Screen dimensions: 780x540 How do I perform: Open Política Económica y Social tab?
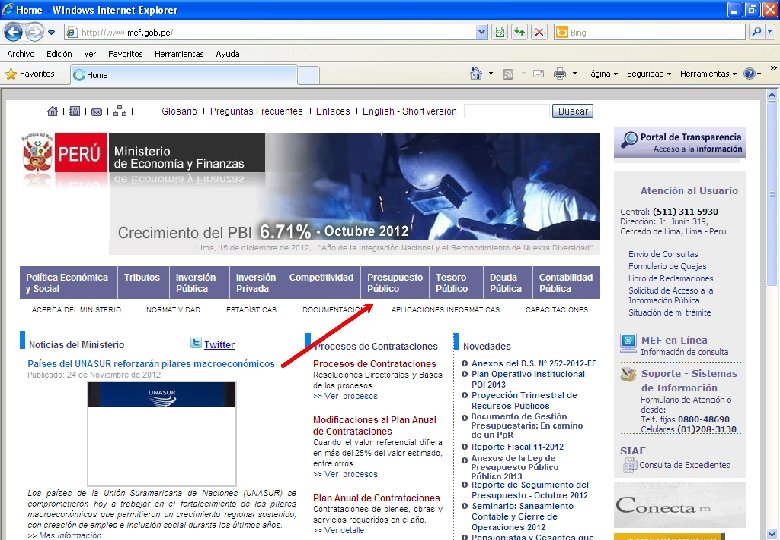click(x=68, y=282)
